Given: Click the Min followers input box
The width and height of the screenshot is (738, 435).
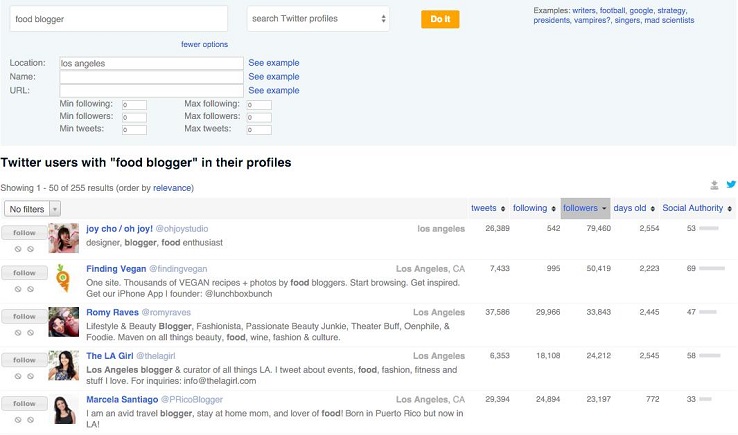Looking at the screenshot, I should [x=133, y=117].
